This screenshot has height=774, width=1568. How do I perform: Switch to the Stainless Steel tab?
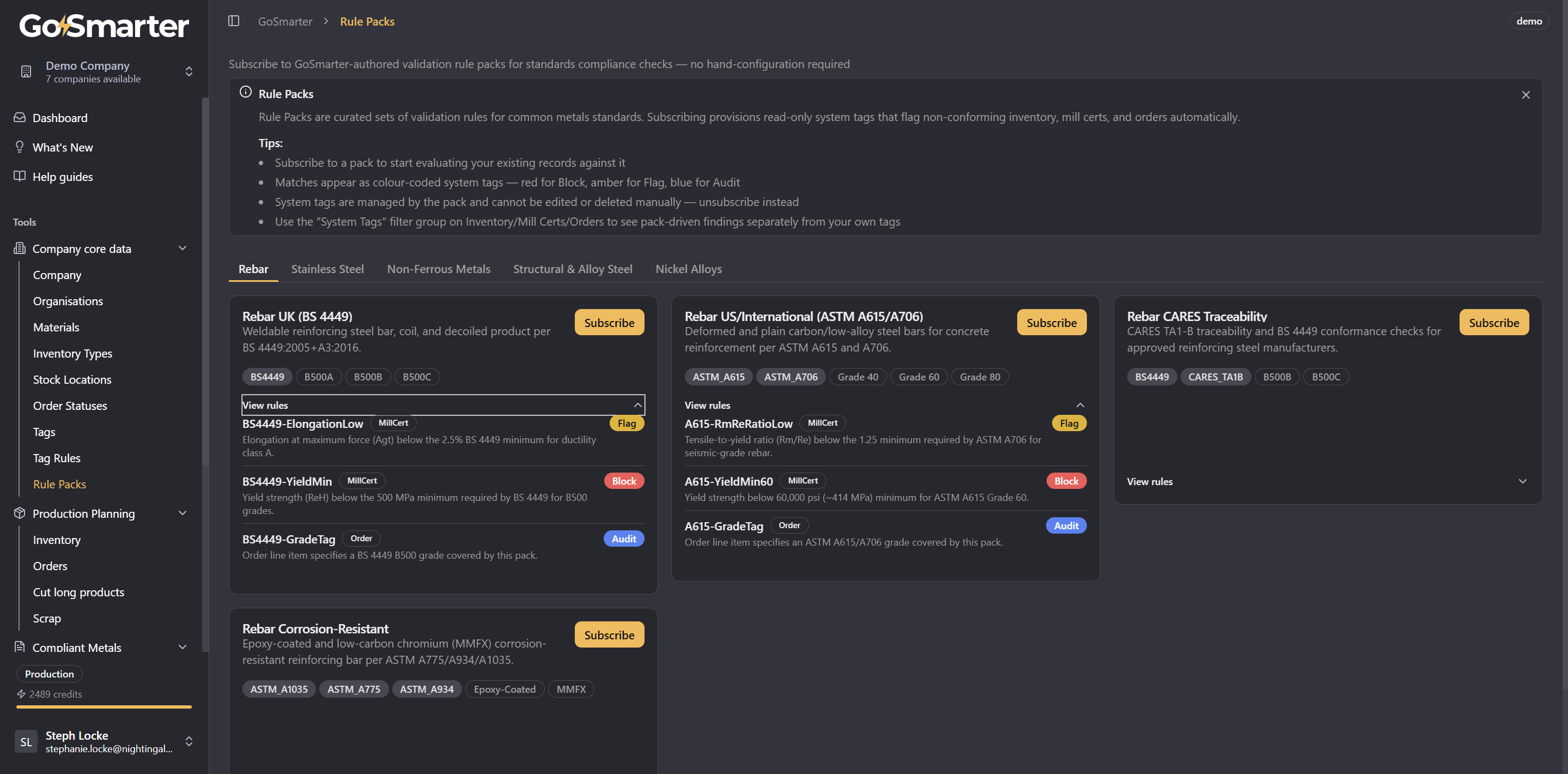327,269
